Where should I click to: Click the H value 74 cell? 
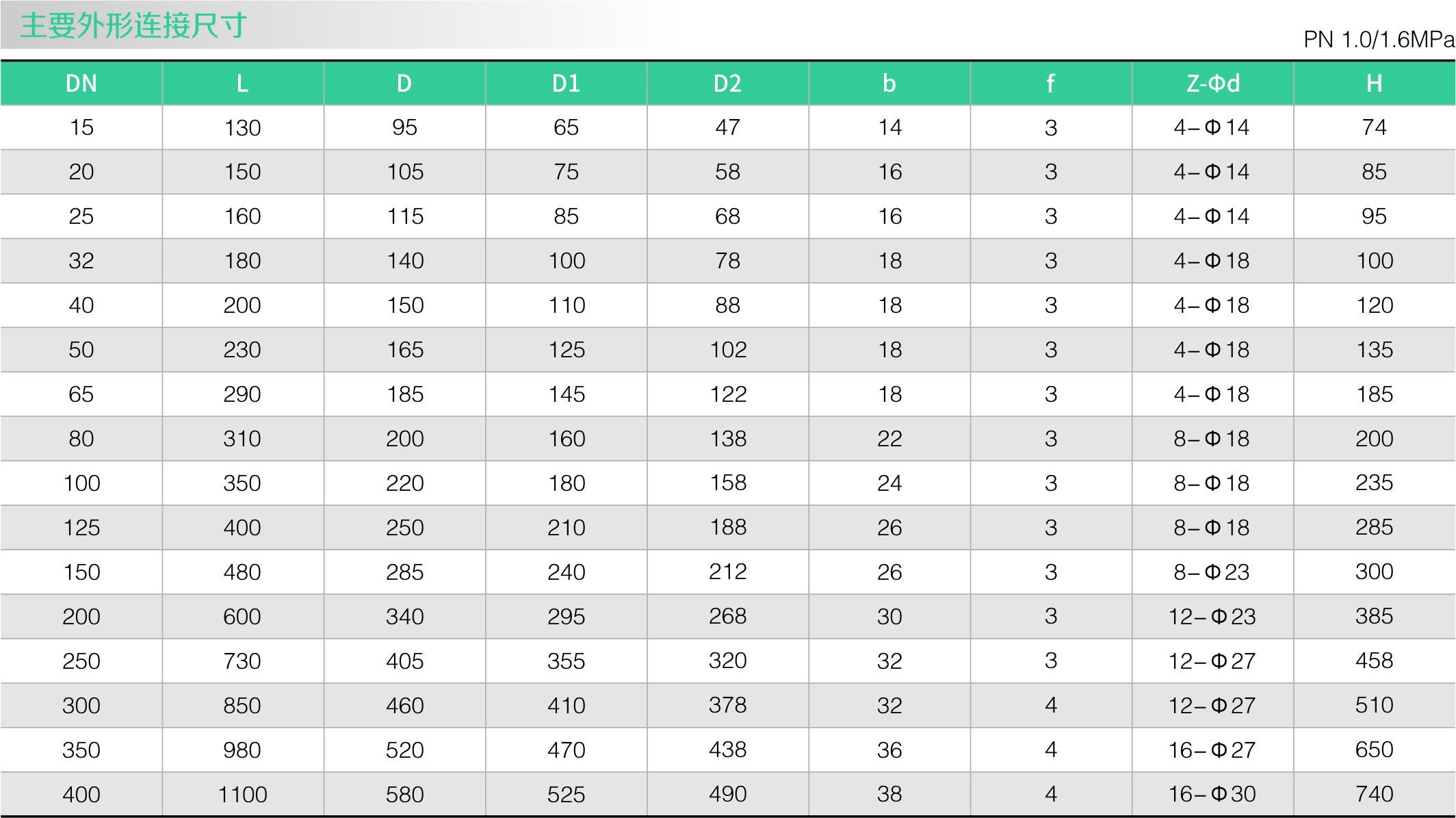[1374, 127]
